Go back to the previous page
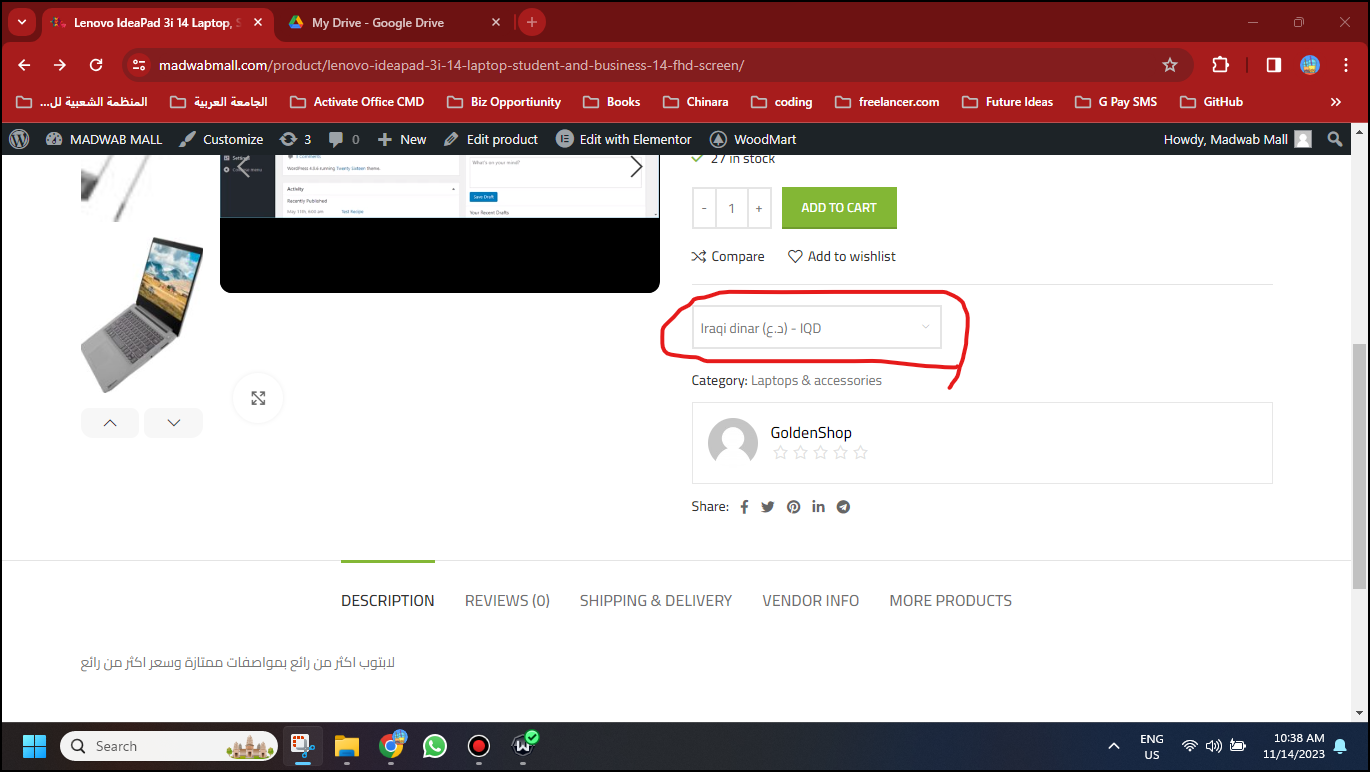Screen dimensions: 1370x772 pos(24,65)
